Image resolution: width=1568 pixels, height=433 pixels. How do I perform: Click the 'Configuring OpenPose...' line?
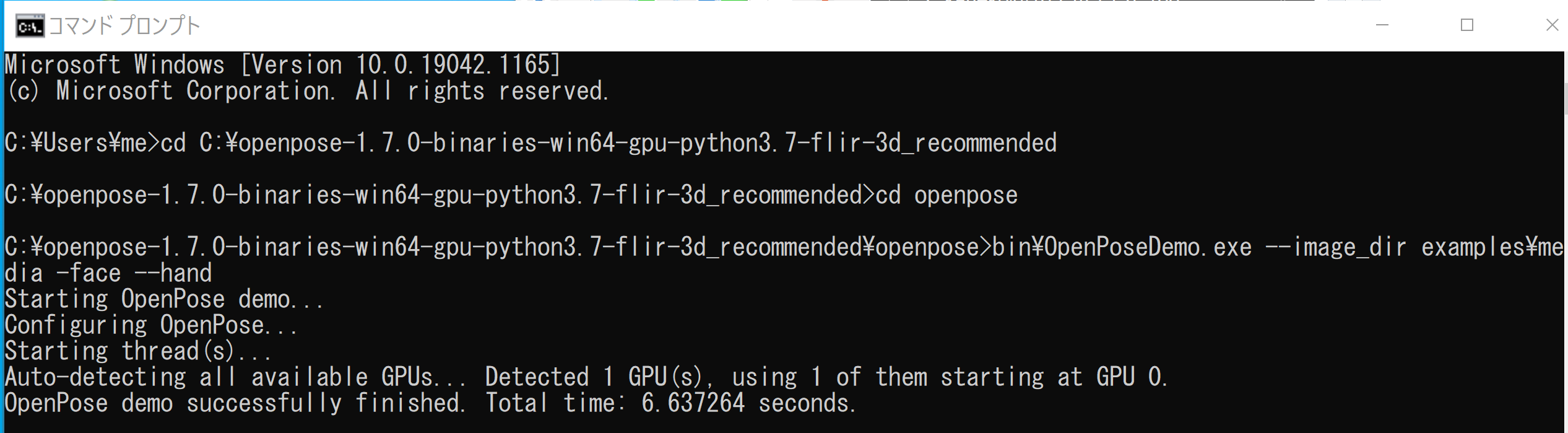(151, 326)
